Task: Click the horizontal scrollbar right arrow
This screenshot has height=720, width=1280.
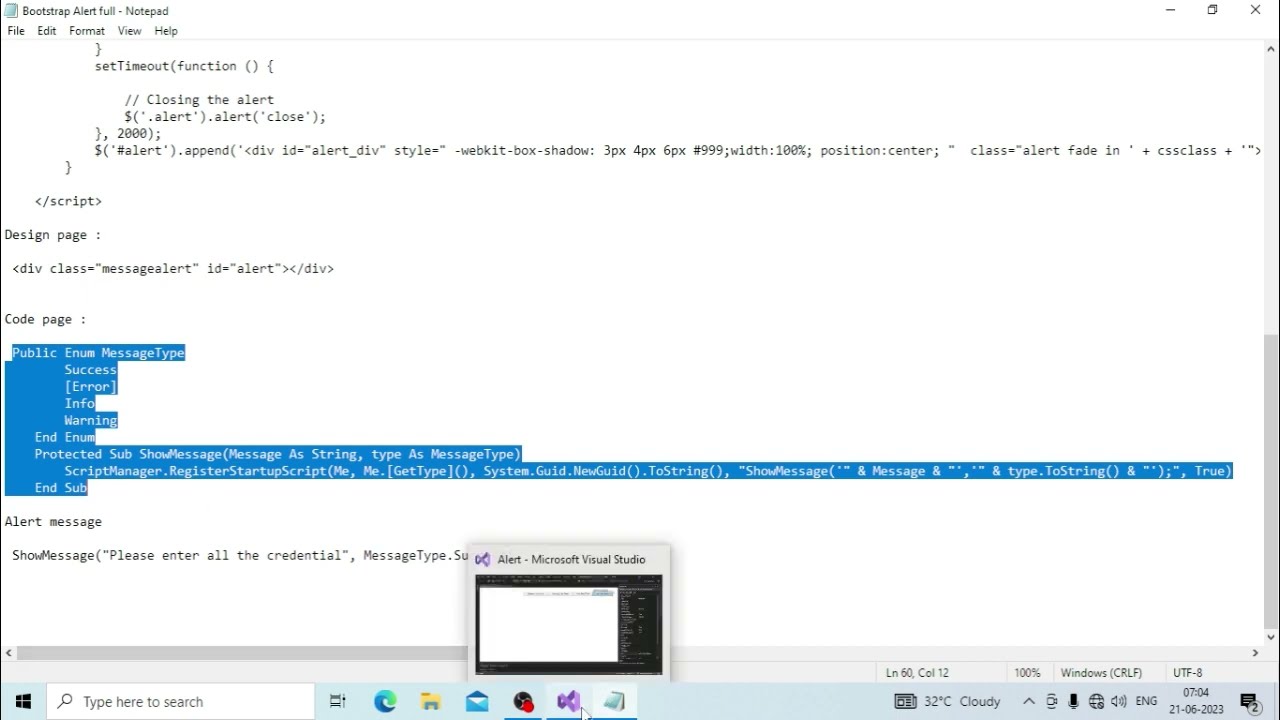Action: click(1255, 653)
